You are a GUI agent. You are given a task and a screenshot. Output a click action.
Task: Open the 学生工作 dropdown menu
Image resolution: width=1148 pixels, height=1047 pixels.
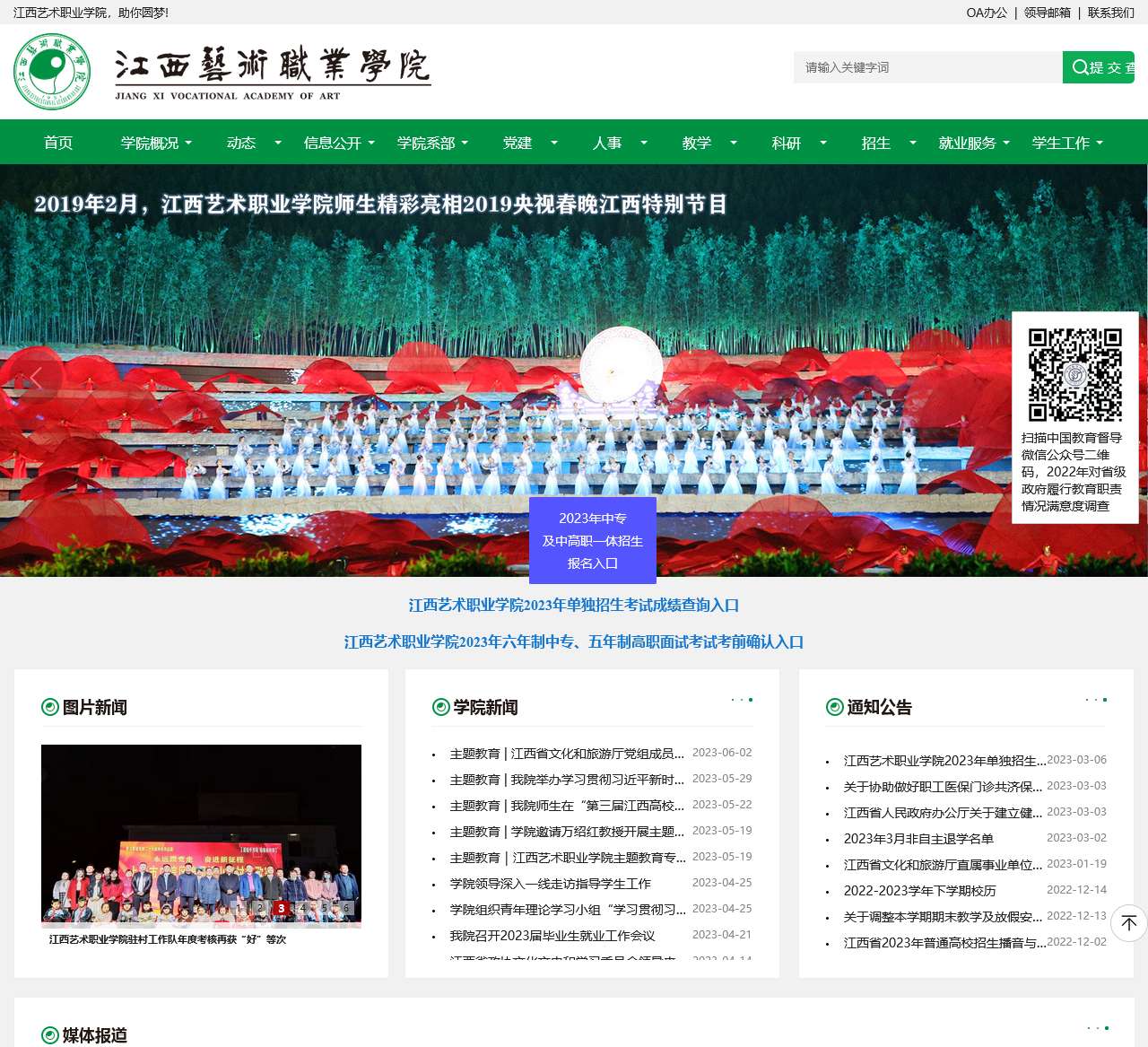1063,142
